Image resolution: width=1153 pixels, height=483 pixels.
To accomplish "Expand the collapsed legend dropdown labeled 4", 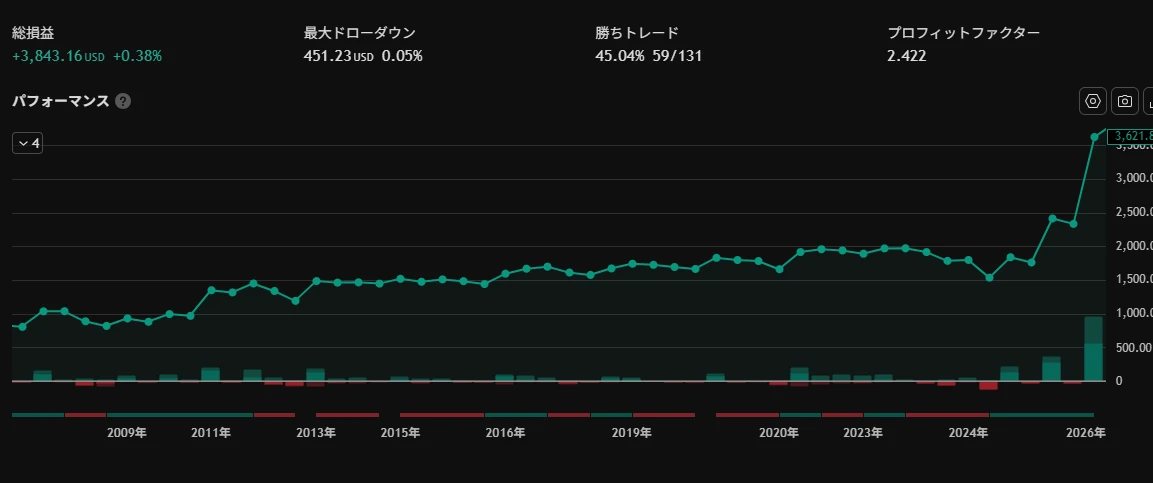I will coord(27,143).
